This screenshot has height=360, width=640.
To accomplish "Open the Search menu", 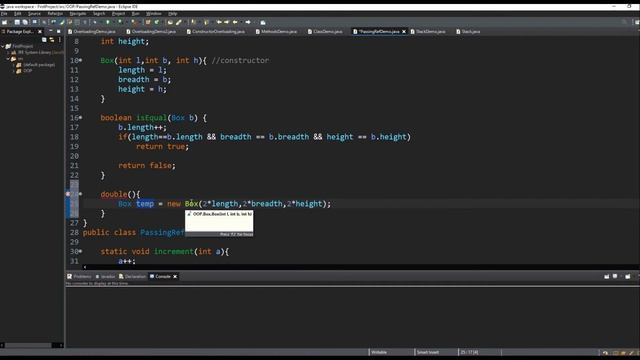I will coord(99,13).
